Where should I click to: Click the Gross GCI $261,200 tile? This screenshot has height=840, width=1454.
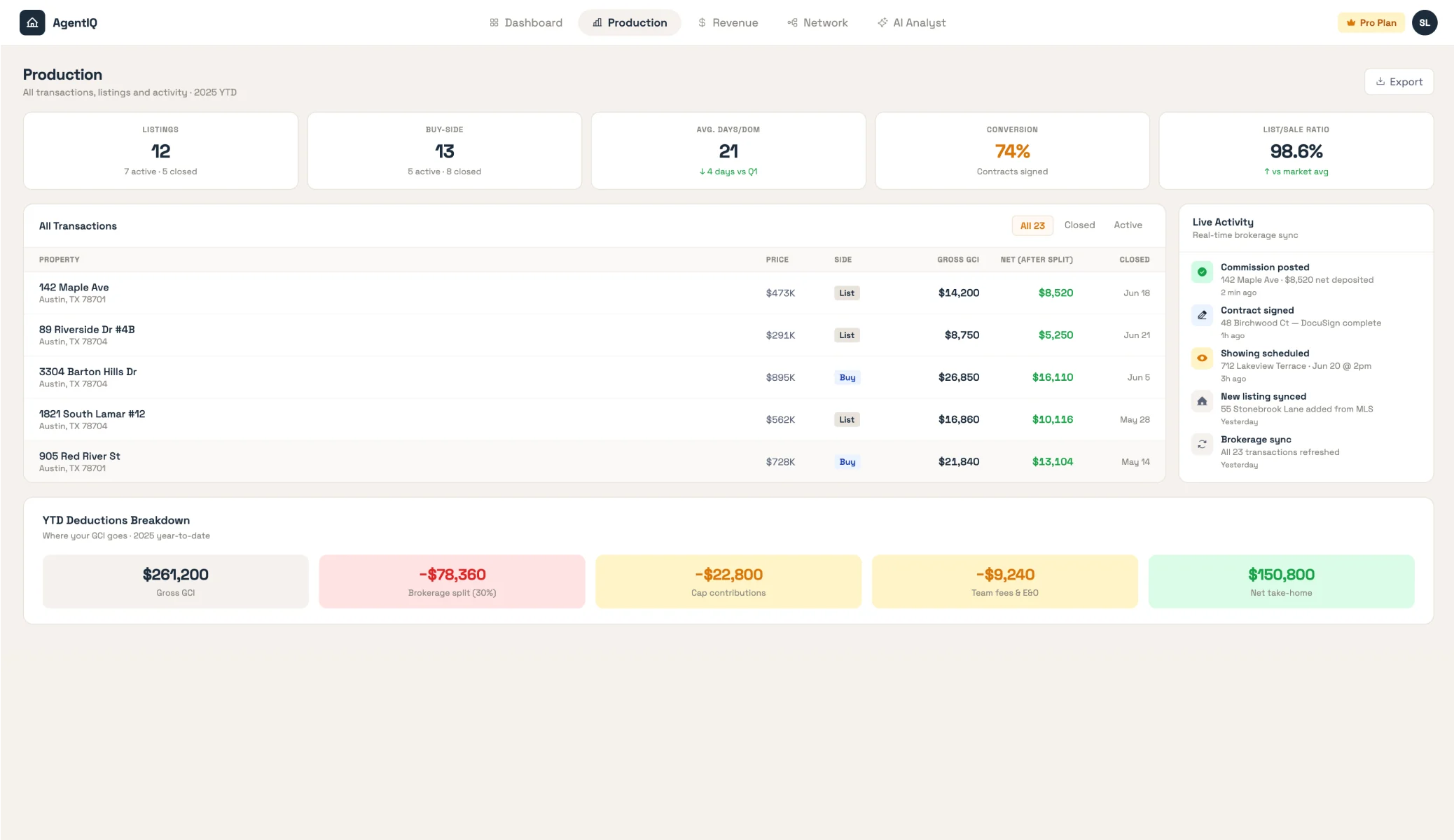pyautogui.click(x=175, y=582)
